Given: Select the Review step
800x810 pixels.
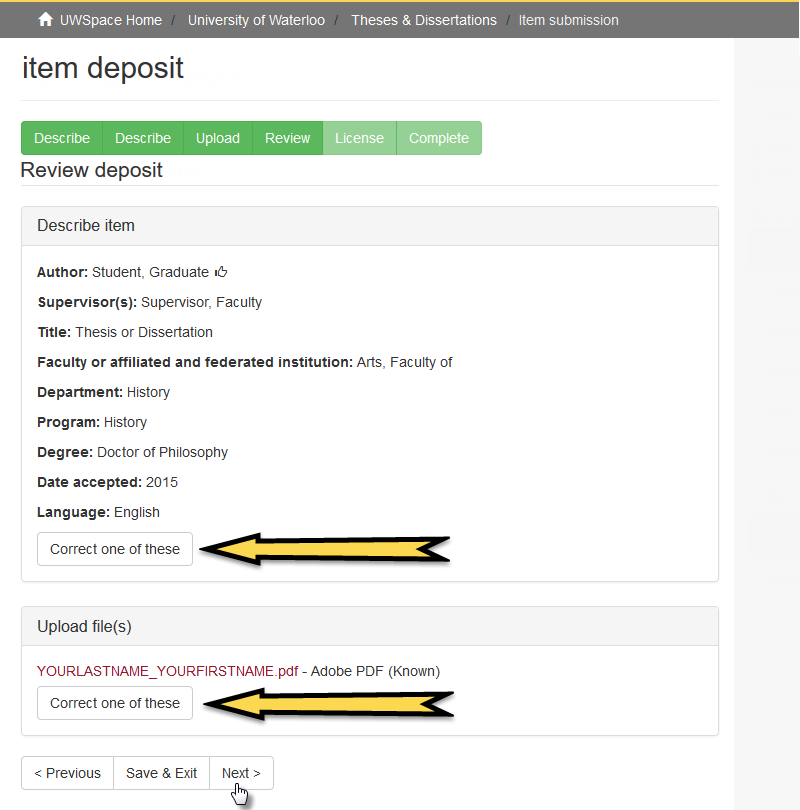Looking at the screenshot, I should [287, 138].
